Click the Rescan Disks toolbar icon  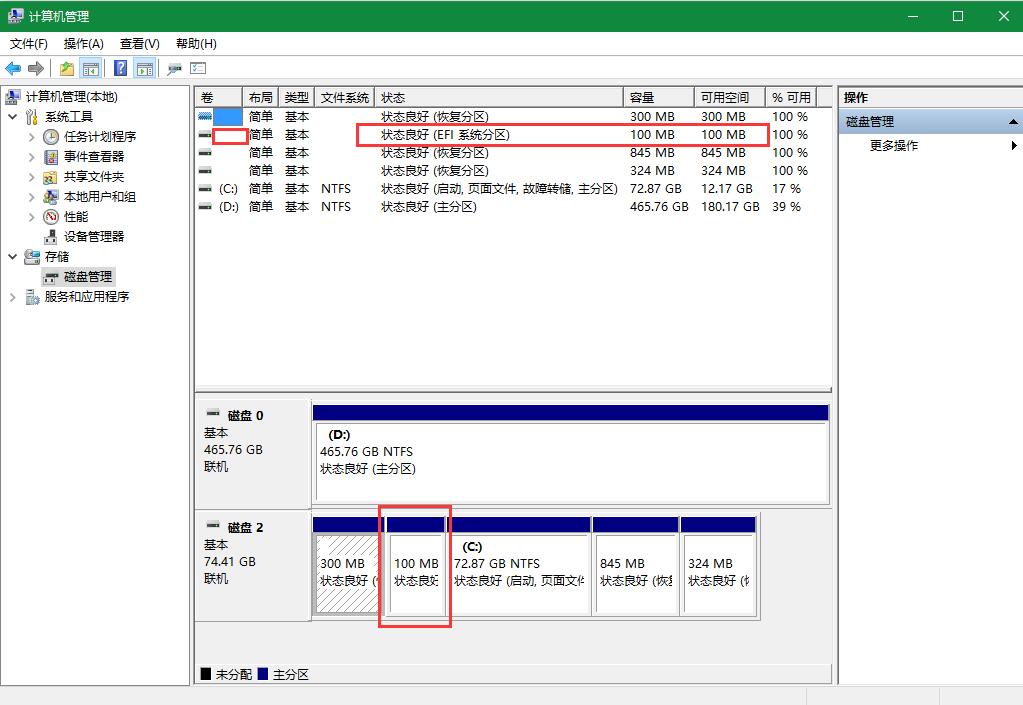(174, 69)
